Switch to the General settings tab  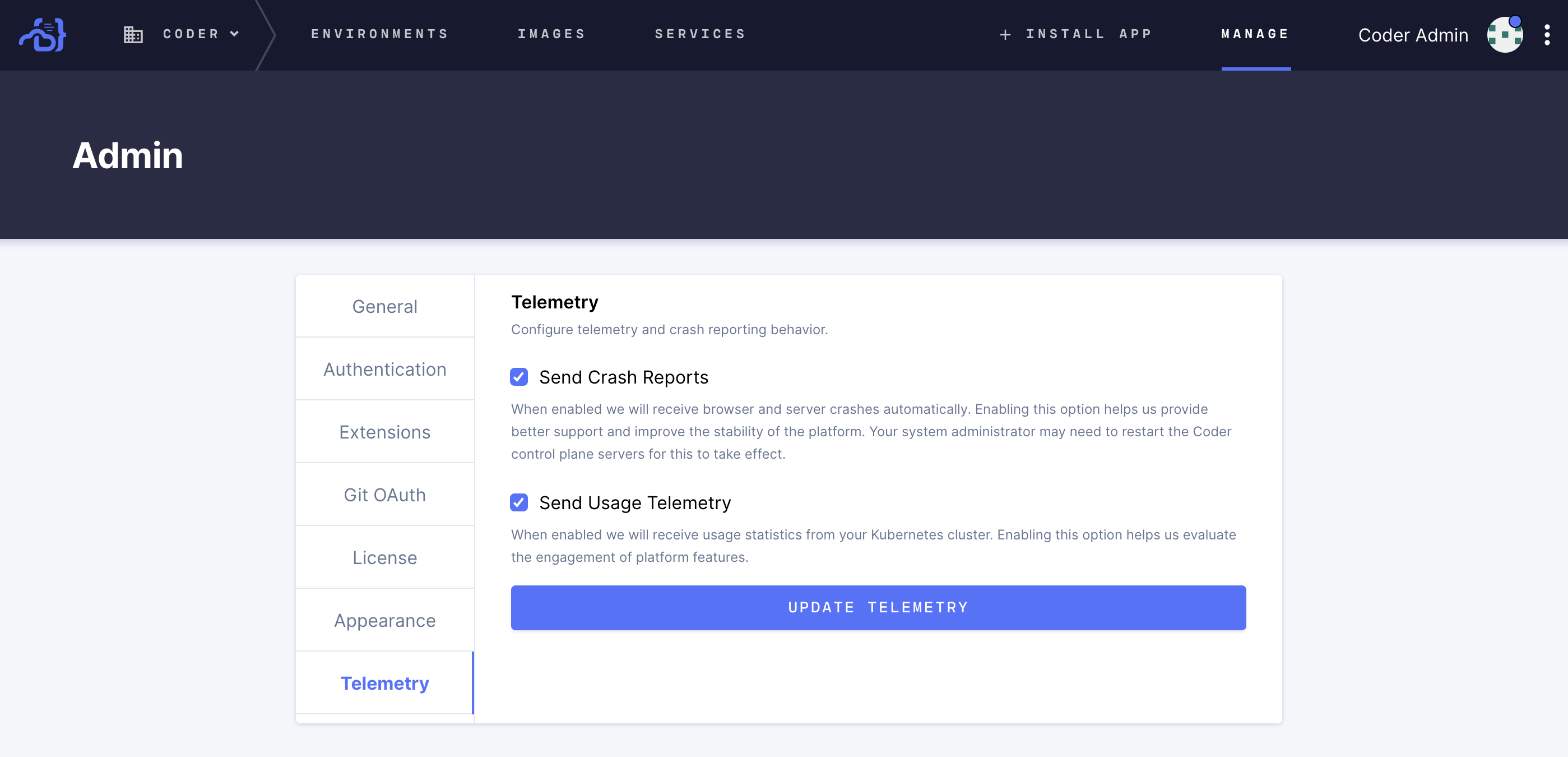(384, 306)
